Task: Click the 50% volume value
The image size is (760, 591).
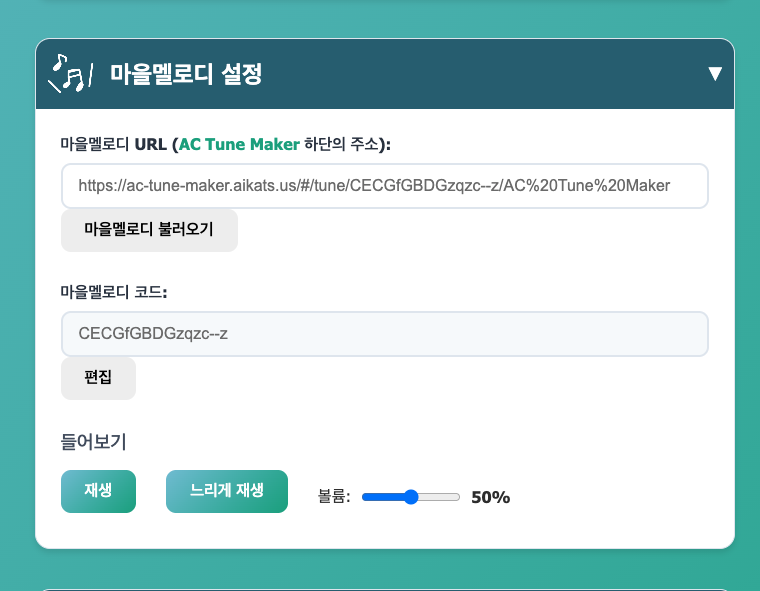Action: (490, 497)
